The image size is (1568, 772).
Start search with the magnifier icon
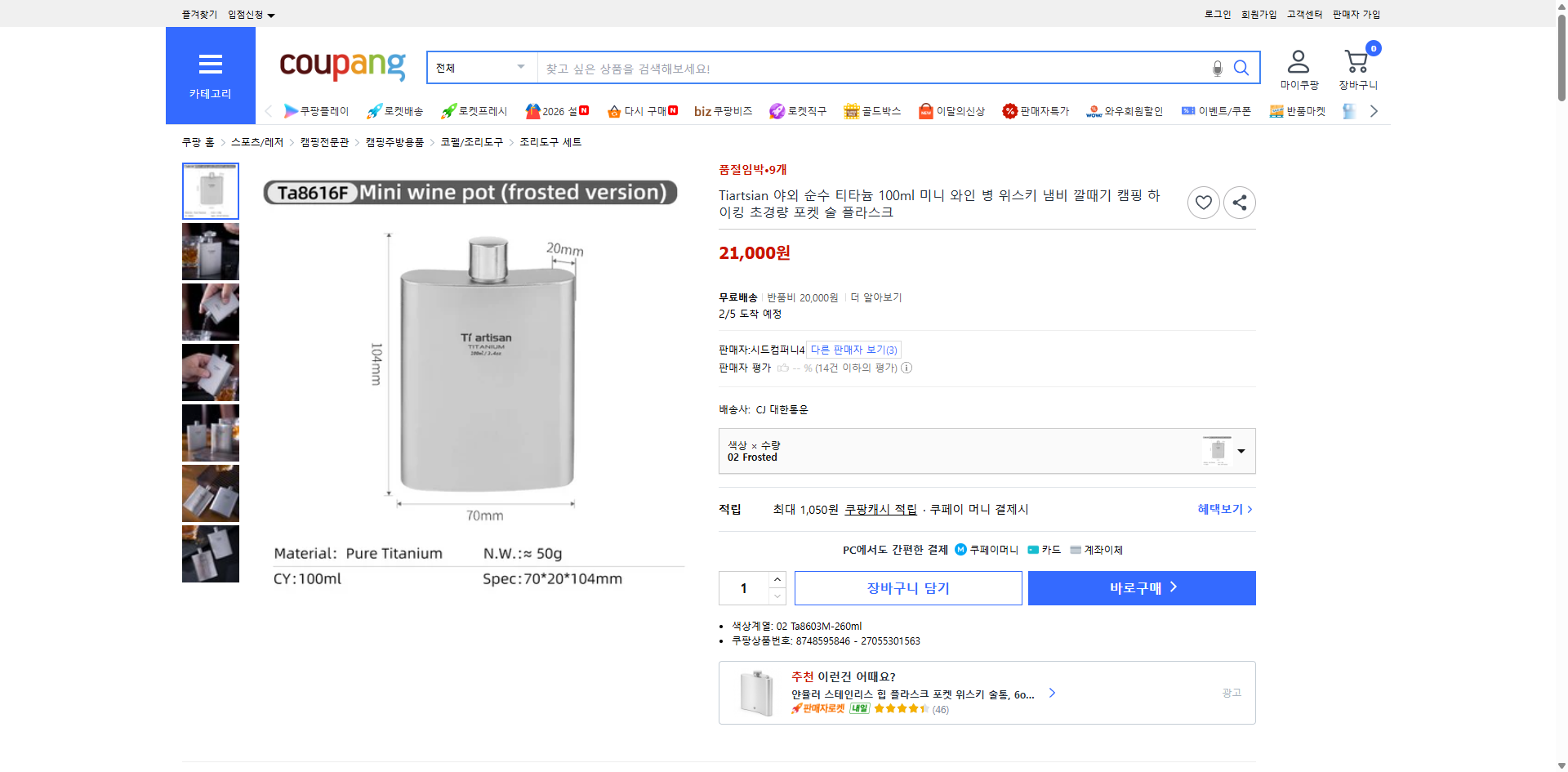point(1241,68)
